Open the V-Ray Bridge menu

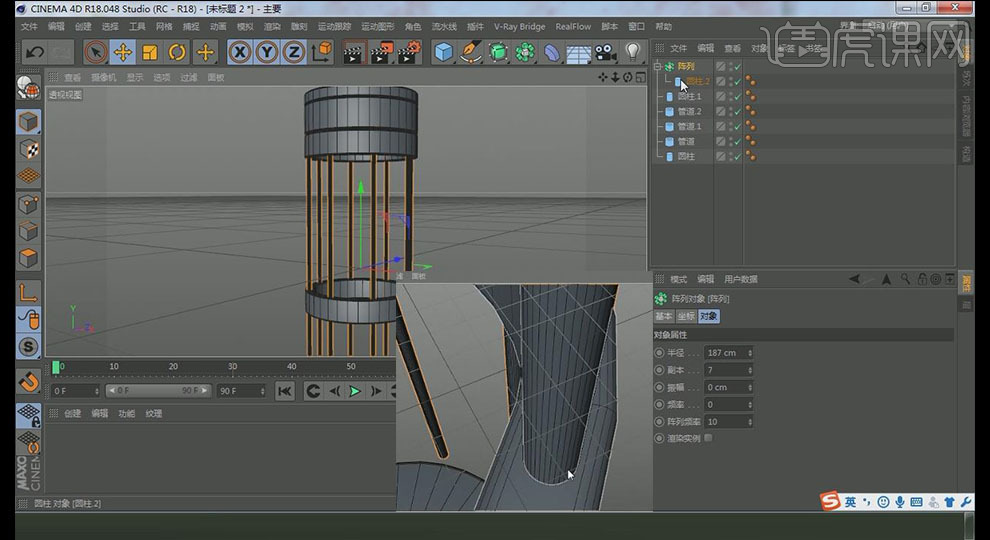519,27
